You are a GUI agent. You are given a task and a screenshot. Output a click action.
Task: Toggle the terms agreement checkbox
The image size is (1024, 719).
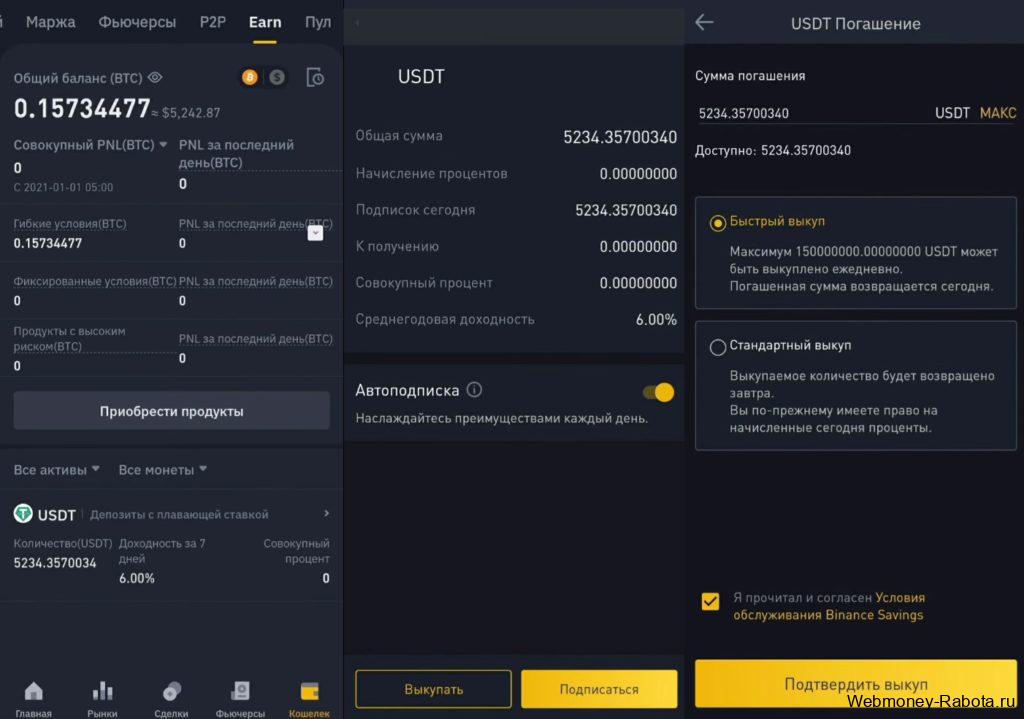pos(711,601)
